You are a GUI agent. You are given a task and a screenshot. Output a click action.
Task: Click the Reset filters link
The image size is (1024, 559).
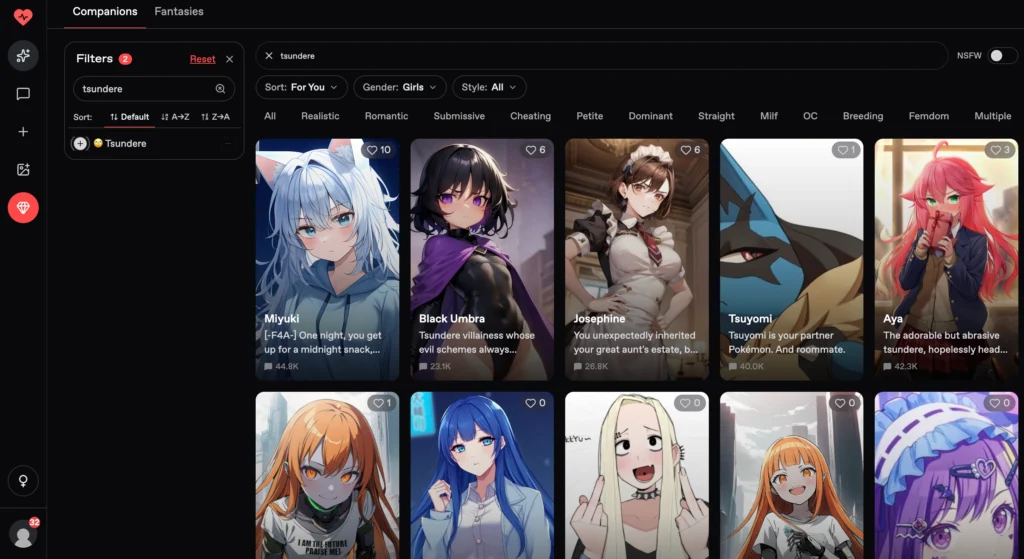[202, 59]
